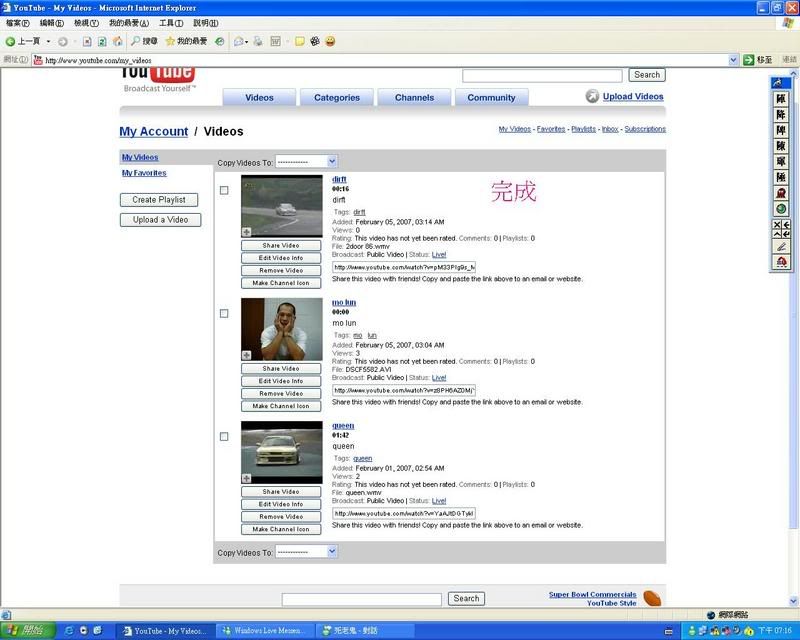
Task: Click the top icon of IME toolbar
Action: (781, 83)
